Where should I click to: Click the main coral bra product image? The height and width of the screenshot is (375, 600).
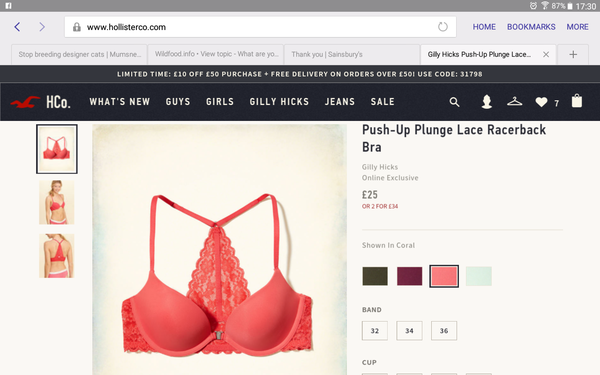[219, 249]
